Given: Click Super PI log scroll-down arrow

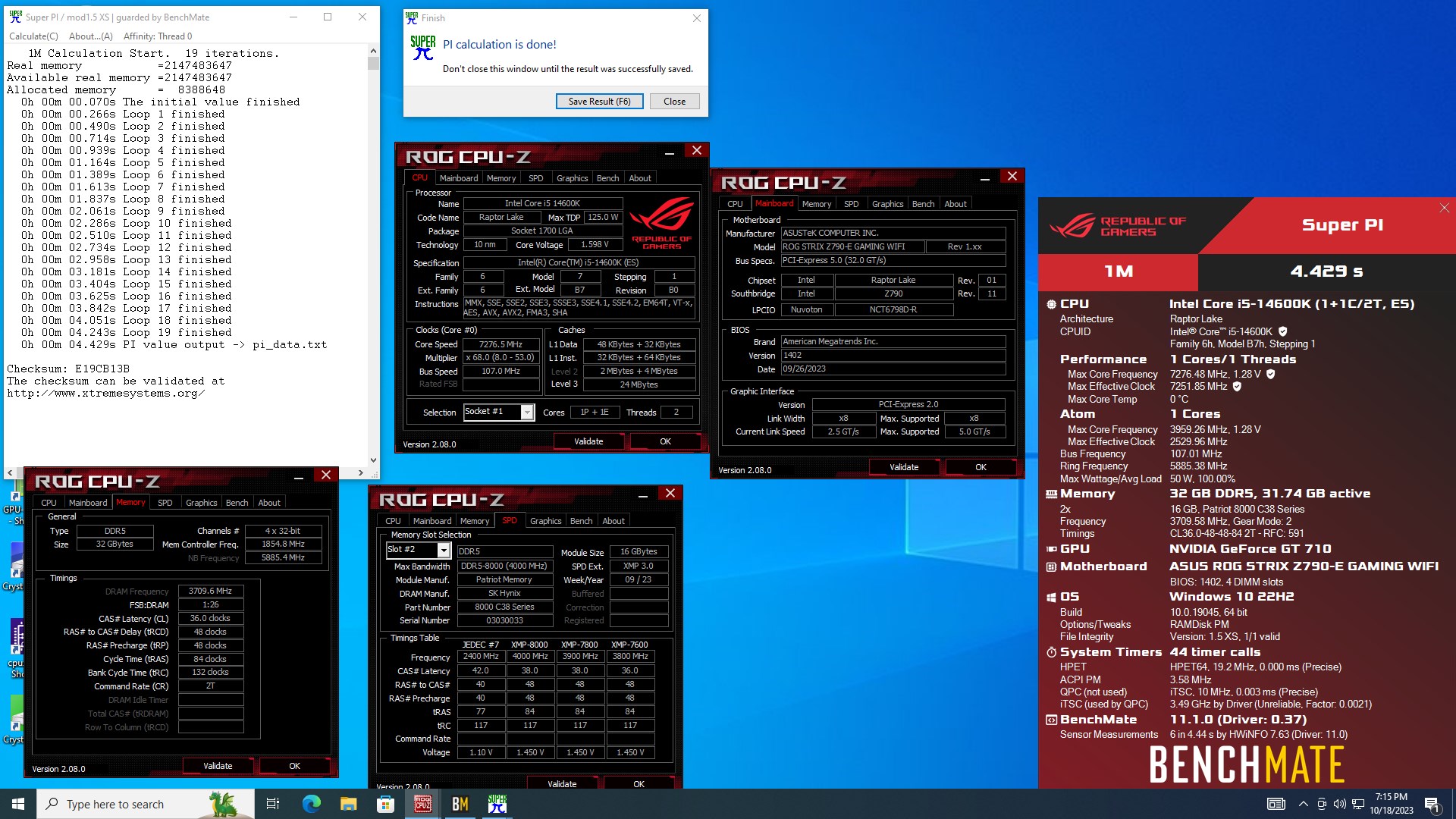Looking at the screenshot, I should coord(373,460).
